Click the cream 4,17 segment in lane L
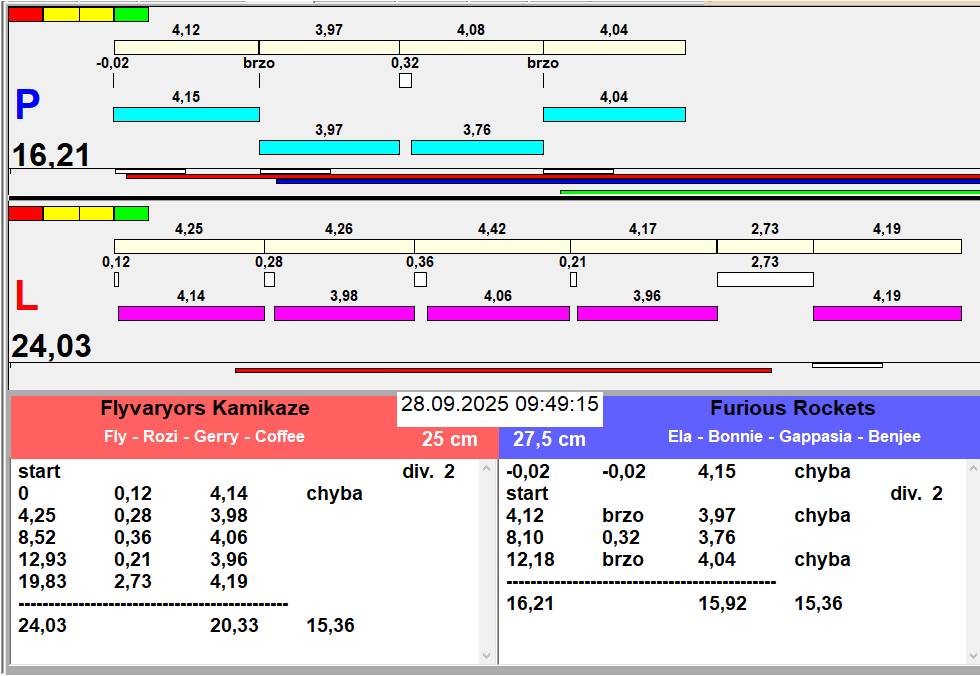The width and height of the screenshot is (980, 676). pos(643,246)
